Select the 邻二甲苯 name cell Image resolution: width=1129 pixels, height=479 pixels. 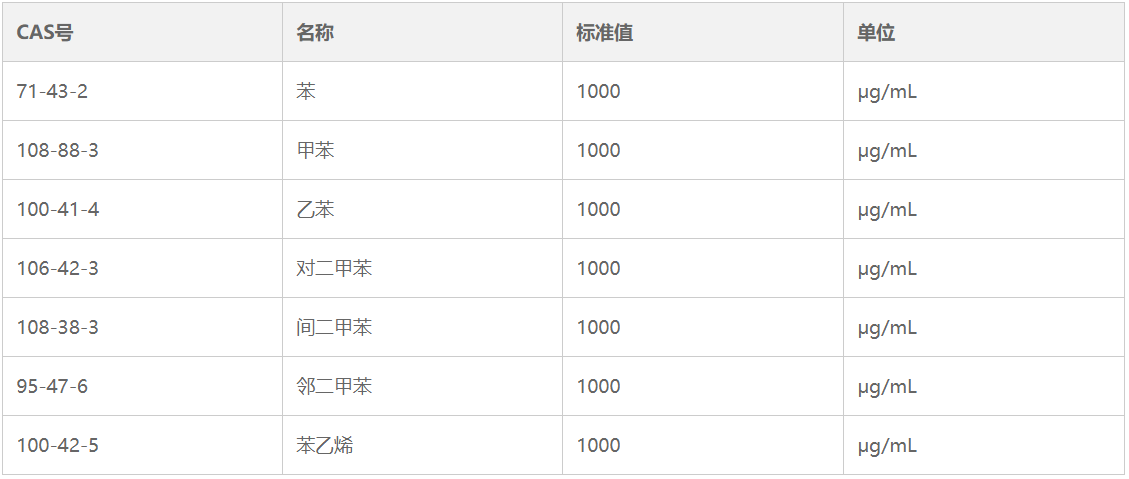coord(334,387)
